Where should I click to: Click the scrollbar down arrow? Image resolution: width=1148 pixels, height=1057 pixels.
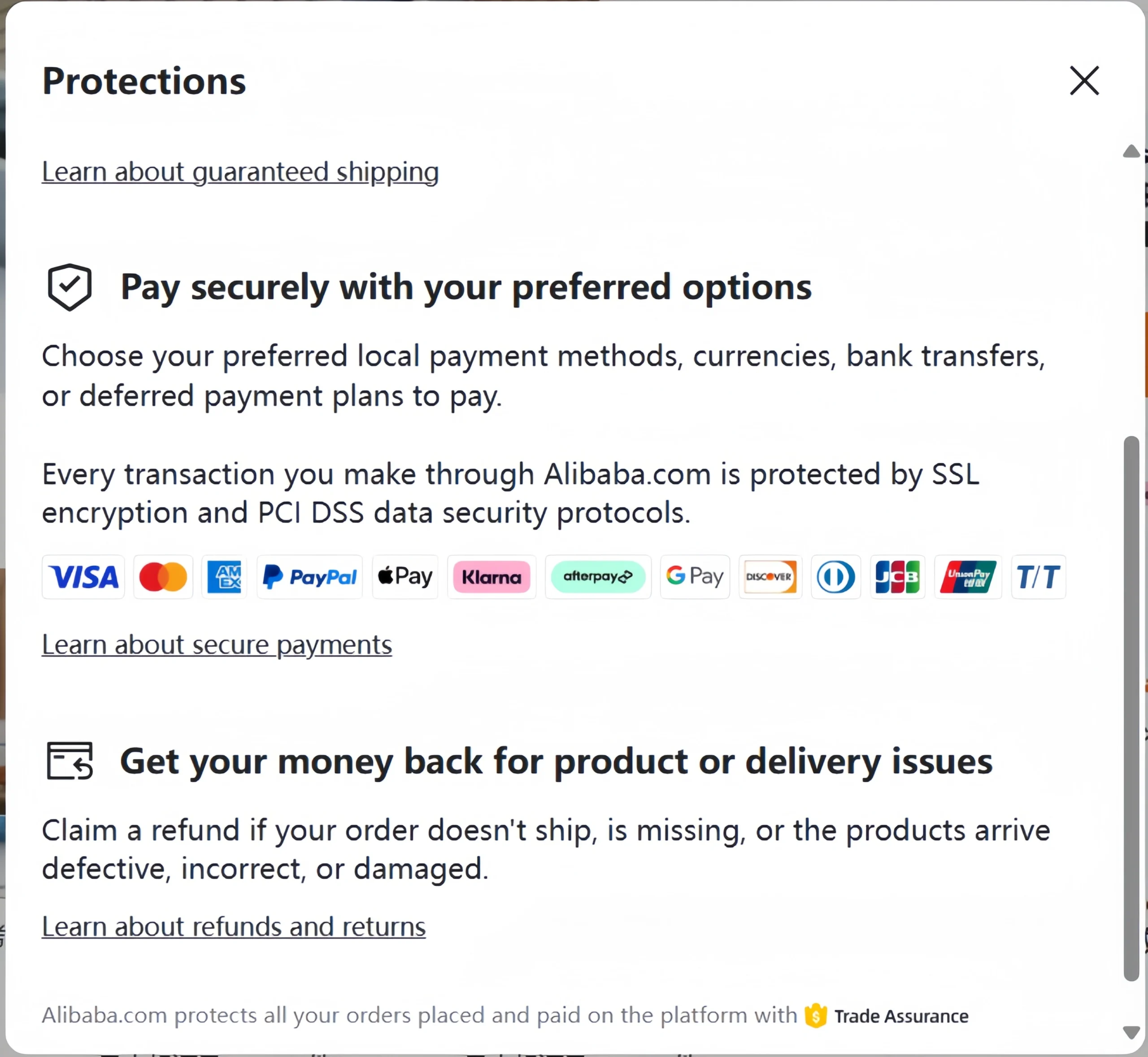[1131, 1032]
